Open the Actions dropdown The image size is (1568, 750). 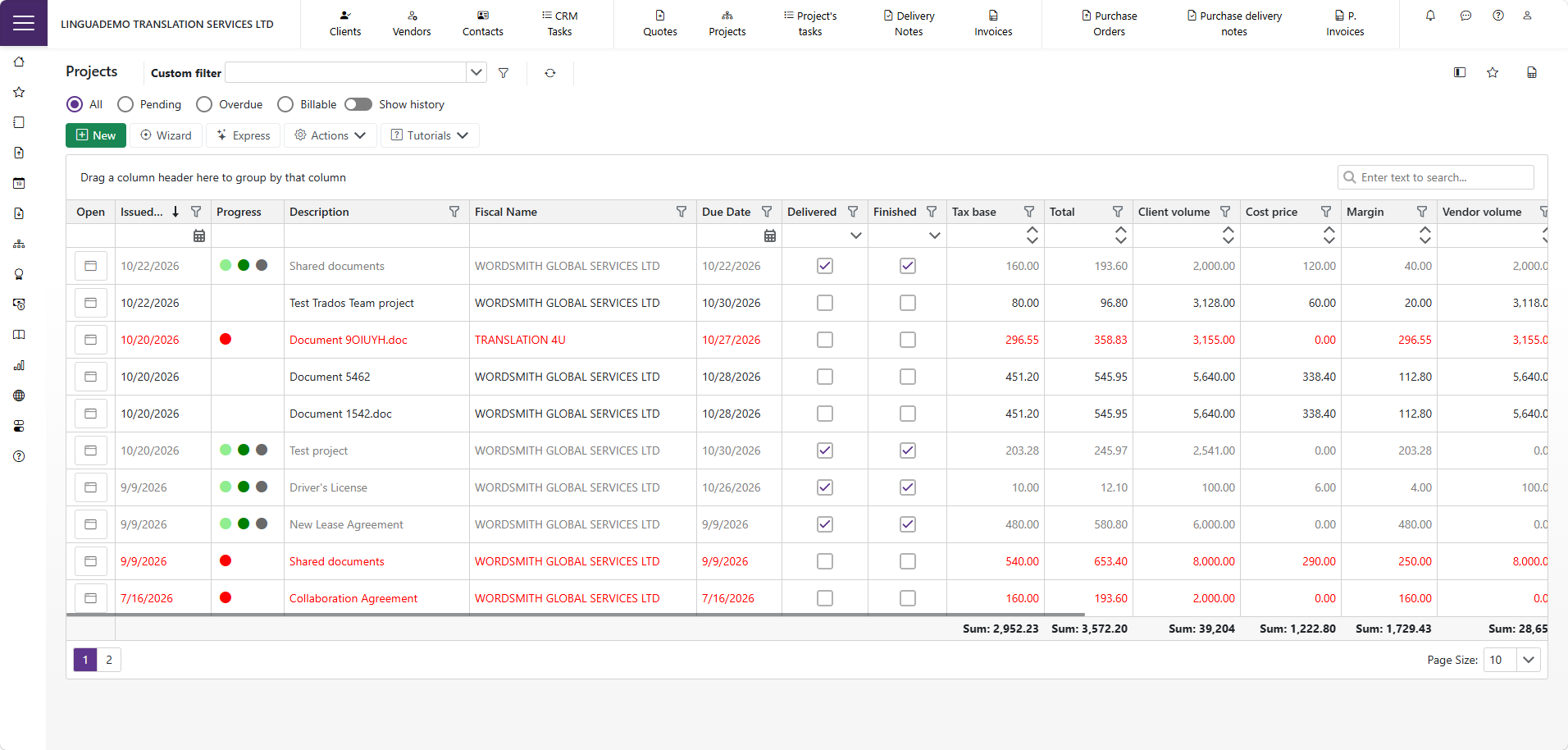[330, 135]
